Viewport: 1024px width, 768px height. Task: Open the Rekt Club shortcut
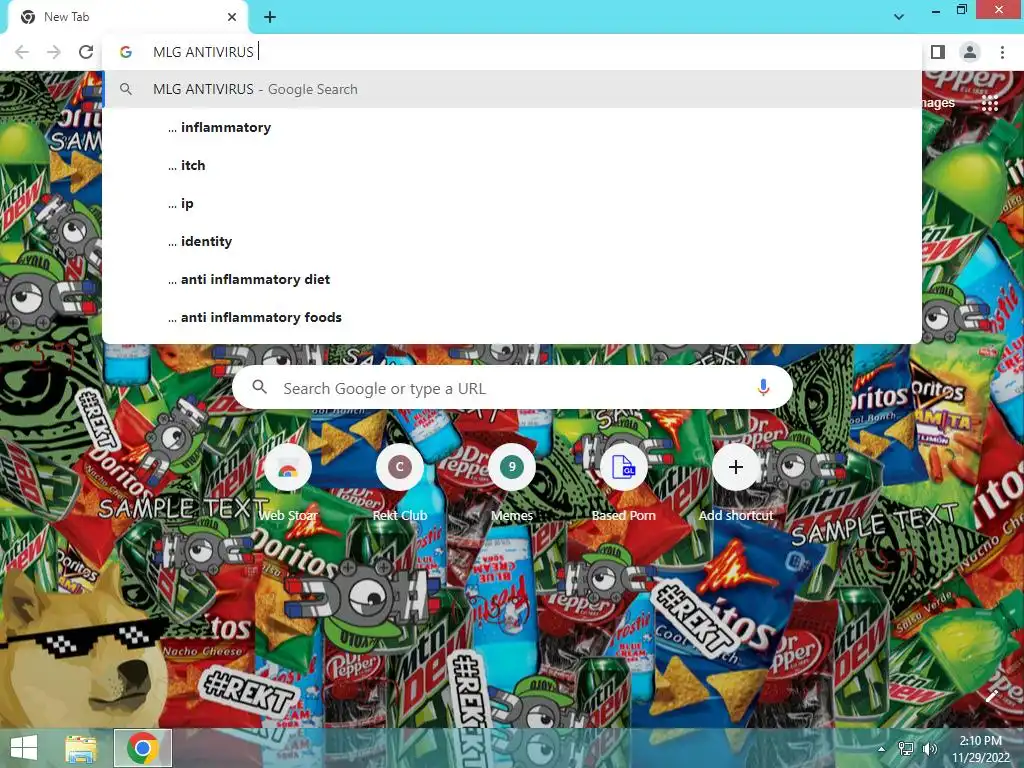click(400, 467)
